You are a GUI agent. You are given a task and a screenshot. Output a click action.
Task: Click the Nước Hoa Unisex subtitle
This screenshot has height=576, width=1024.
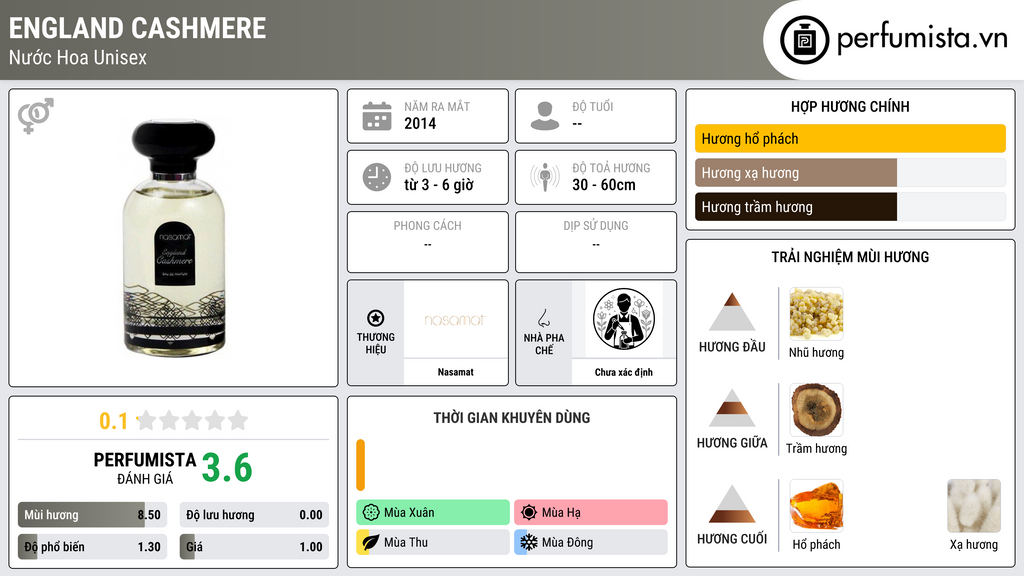pos(78,57)
